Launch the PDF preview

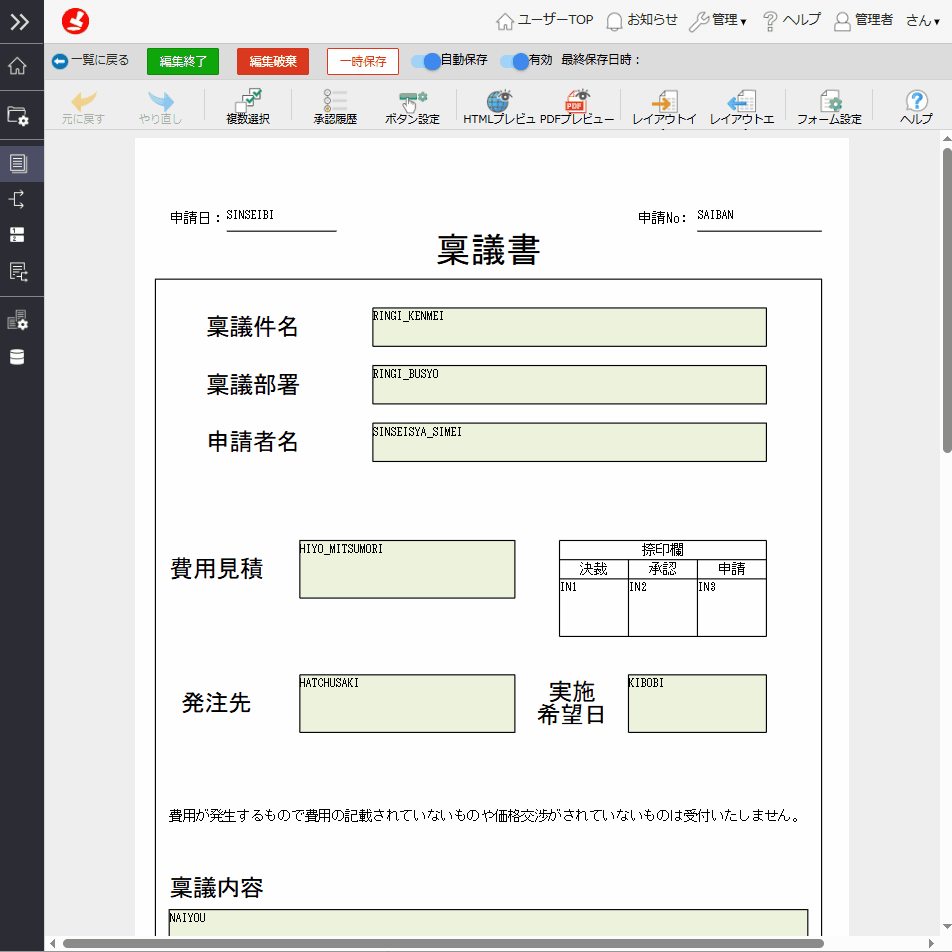pos(577,106)
